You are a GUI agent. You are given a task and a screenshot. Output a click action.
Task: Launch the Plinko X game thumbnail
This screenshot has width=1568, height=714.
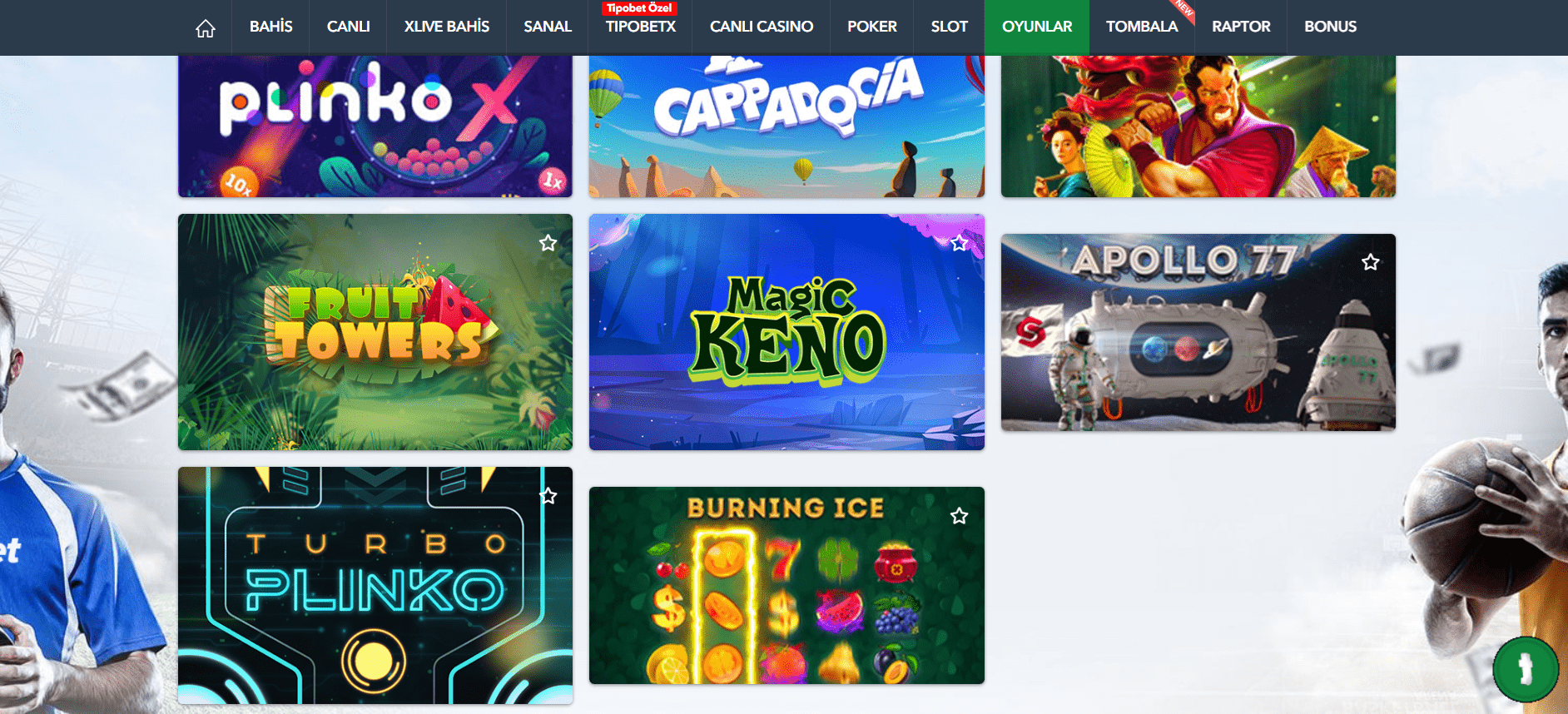(375, 126)
